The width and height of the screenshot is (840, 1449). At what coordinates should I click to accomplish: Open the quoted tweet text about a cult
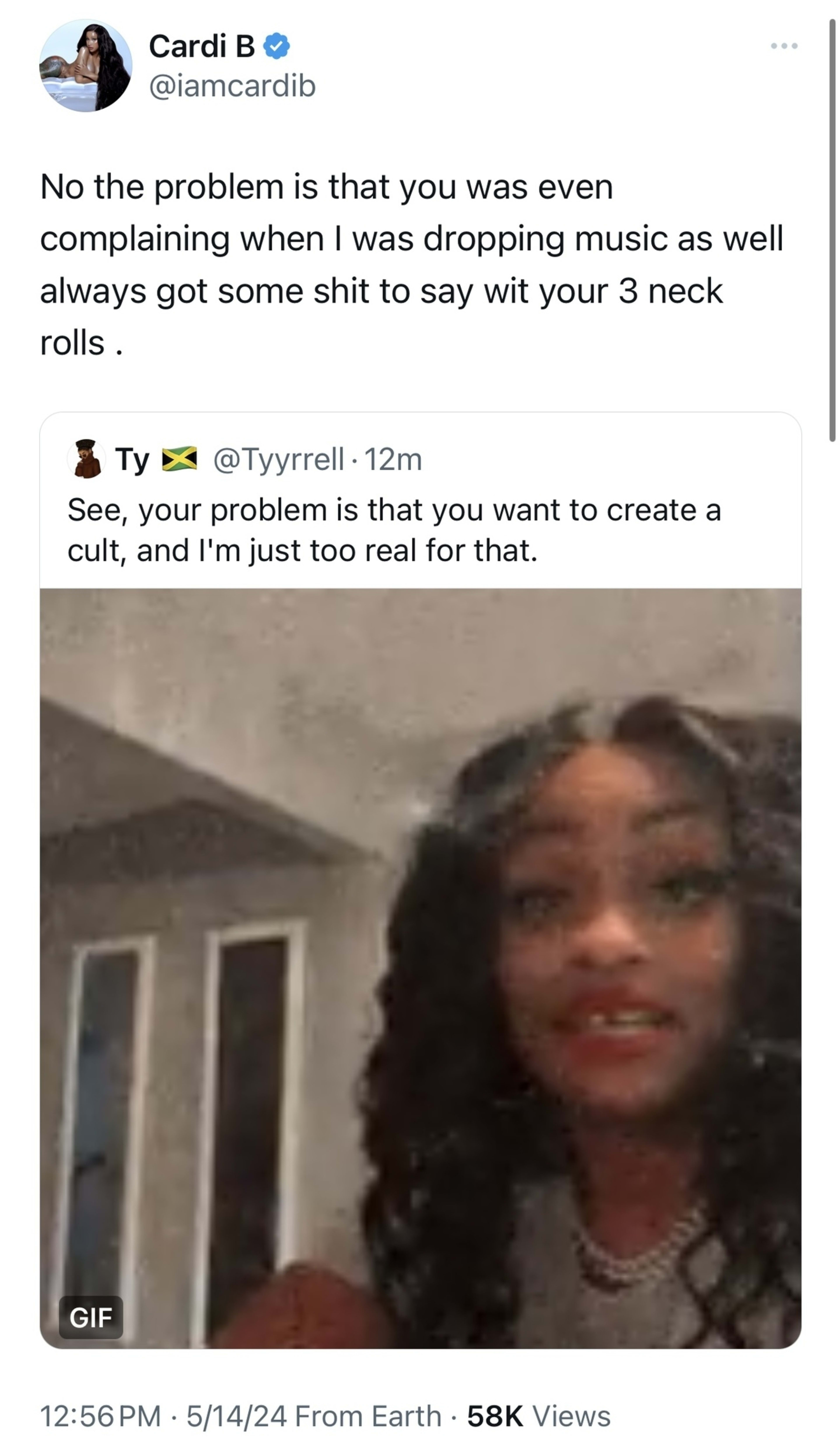[394, 530]
